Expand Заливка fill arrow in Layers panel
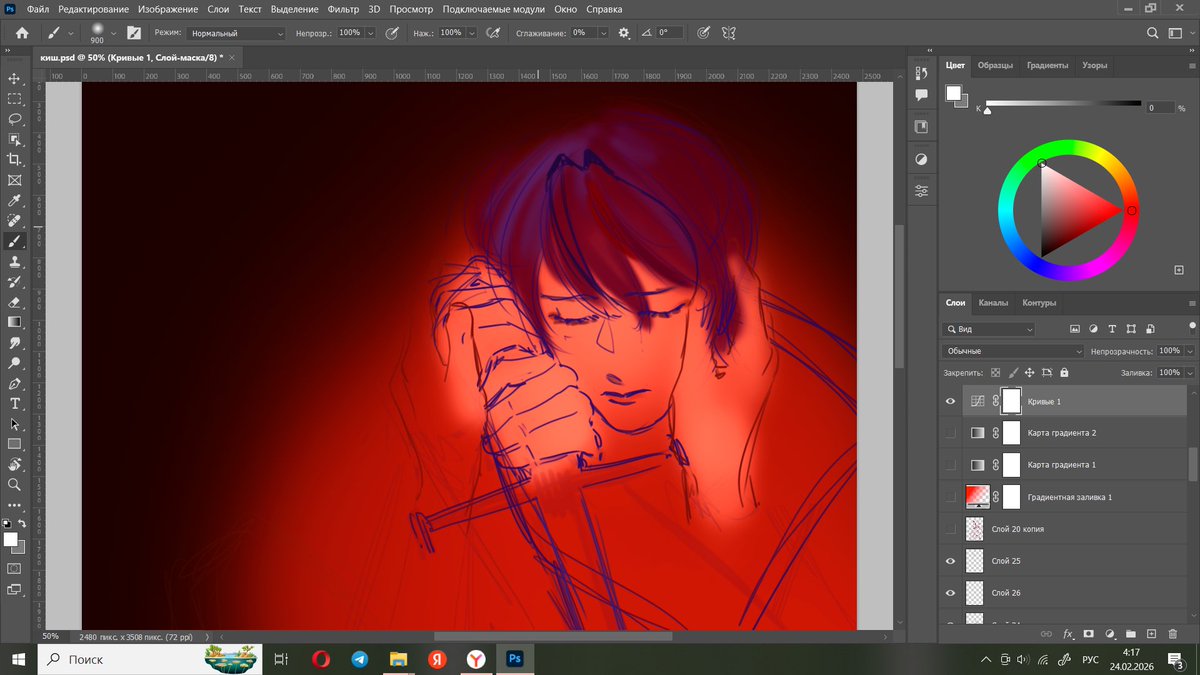1200x675 pixels. pyautogui.click(x=1189, y=372)
